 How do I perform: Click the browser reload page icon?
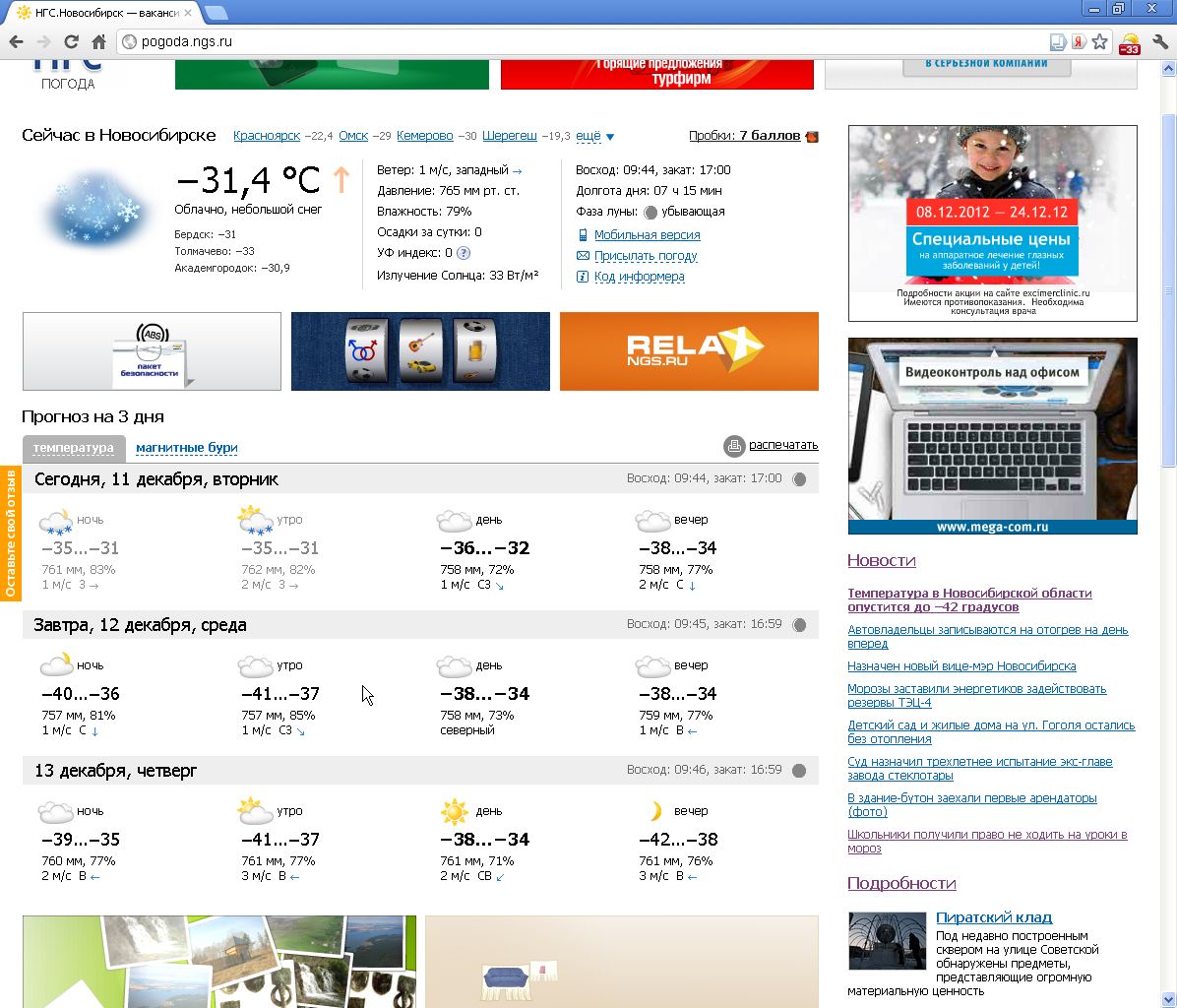click(x=71, y=41)
